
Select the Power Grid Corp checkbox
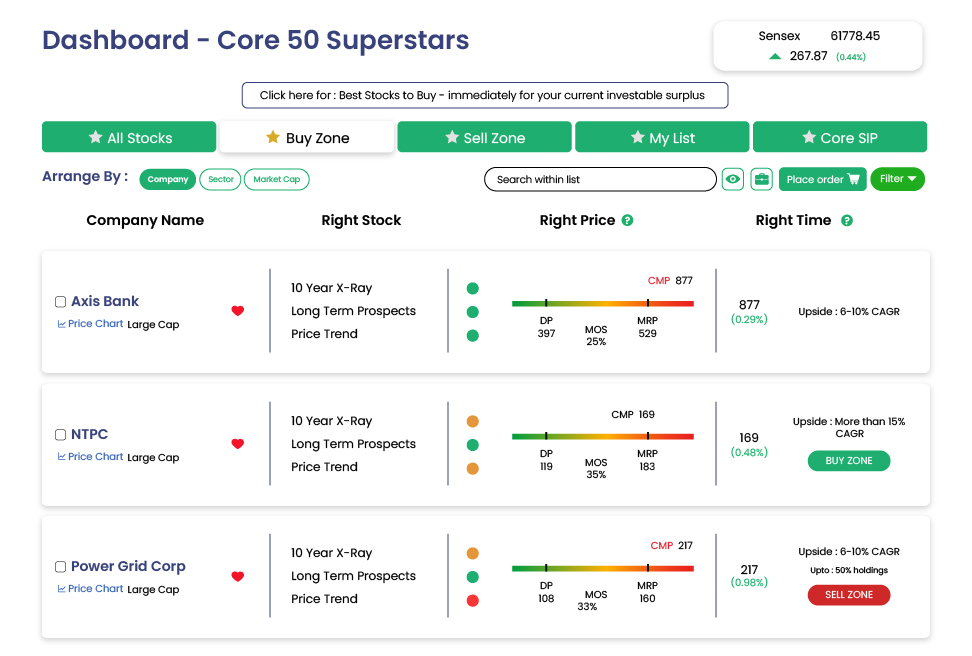[61, 567]
